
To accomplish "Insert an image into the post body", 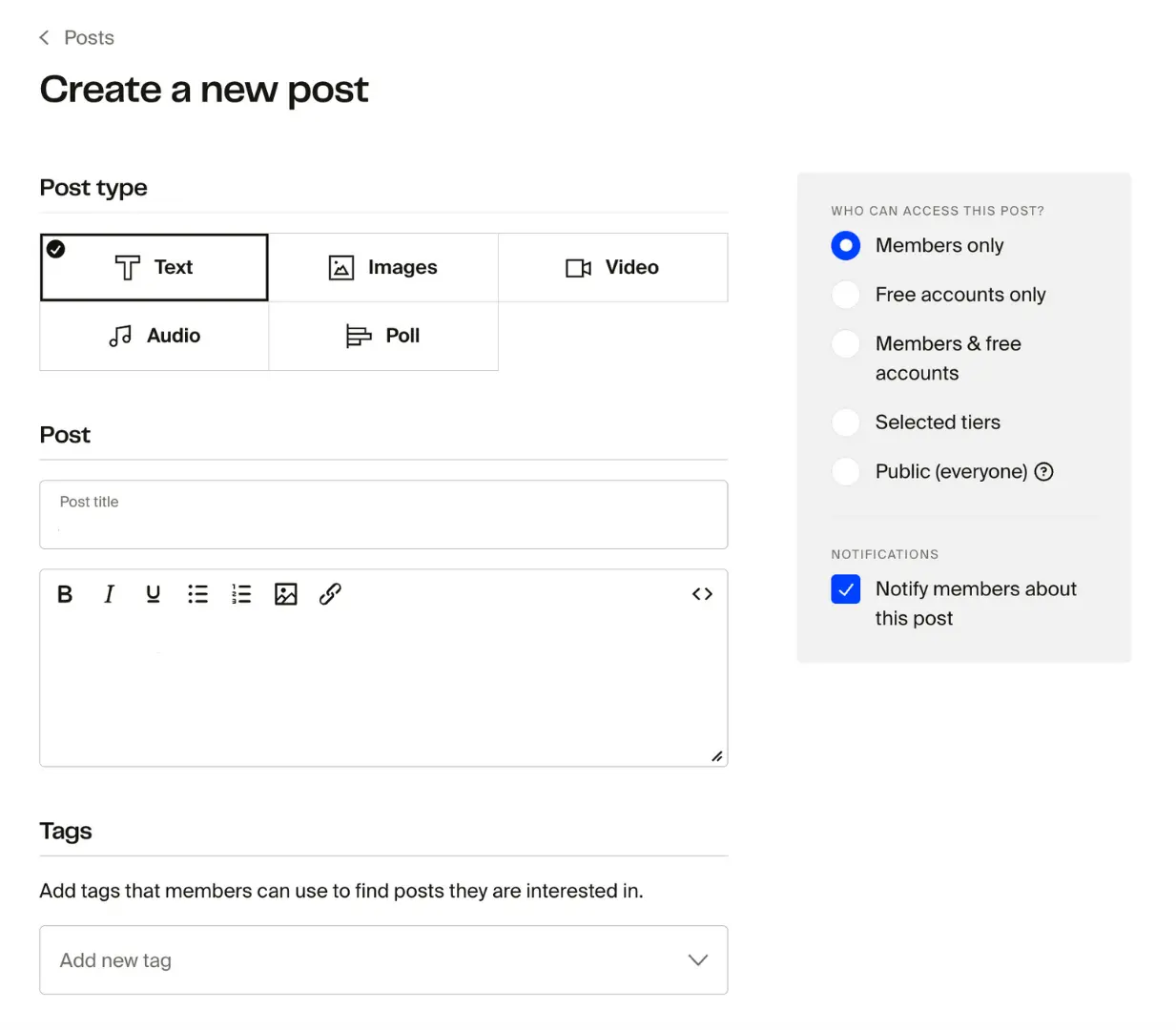I will point(285,593).
